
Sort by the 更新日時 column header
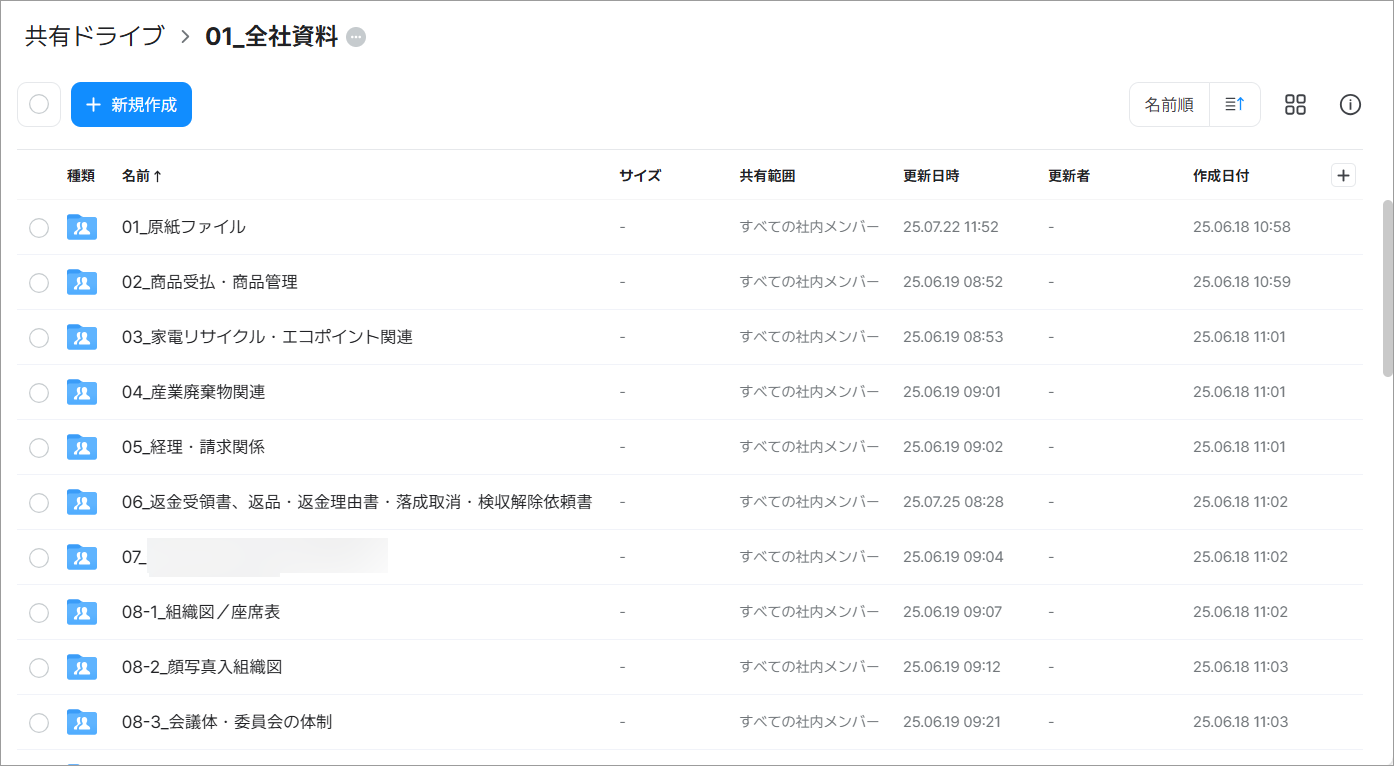click(x=930, y=176)
